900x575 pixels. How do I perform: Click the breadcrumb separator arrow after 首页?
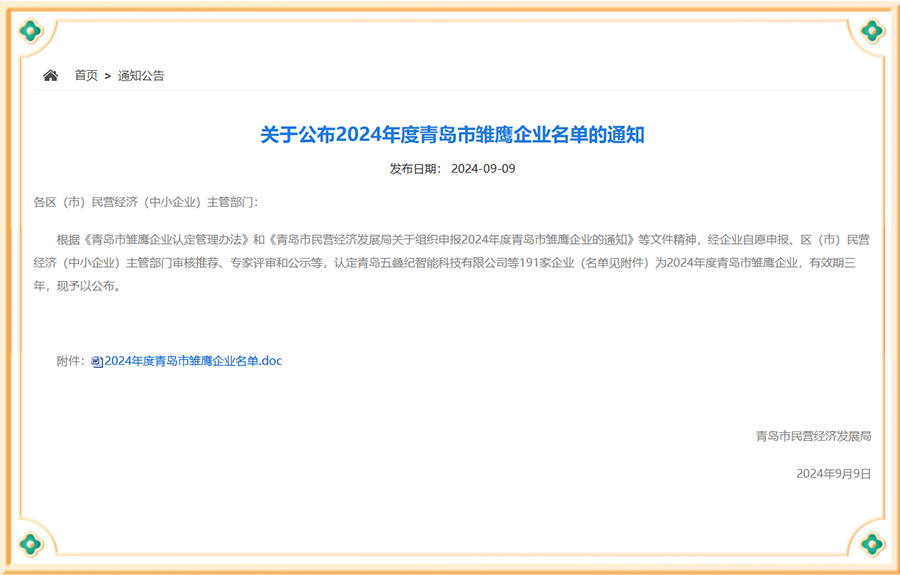click(107, 75)
